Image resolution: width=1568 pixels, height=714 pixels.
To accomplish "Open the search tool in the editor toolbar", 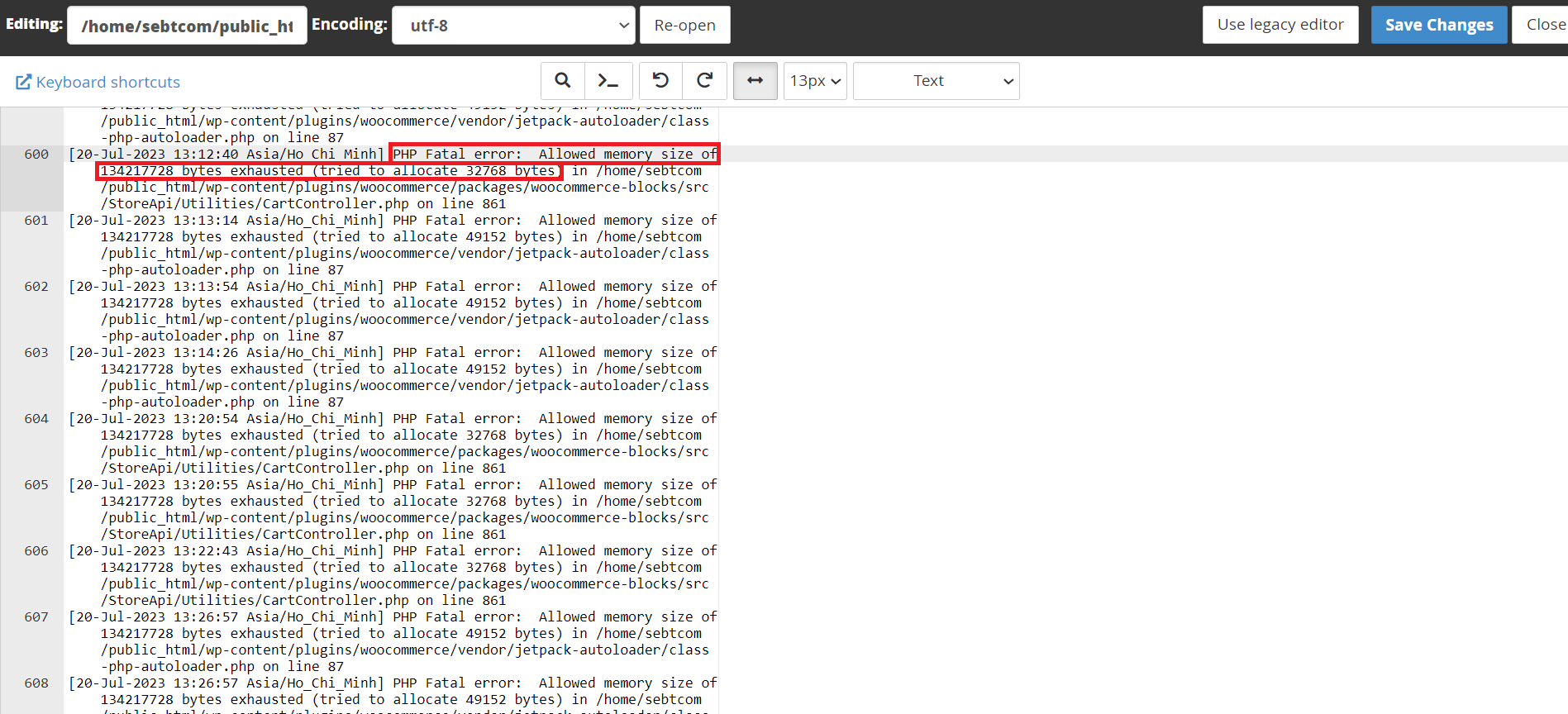I will pyautogui.click(x=563, y=81).
